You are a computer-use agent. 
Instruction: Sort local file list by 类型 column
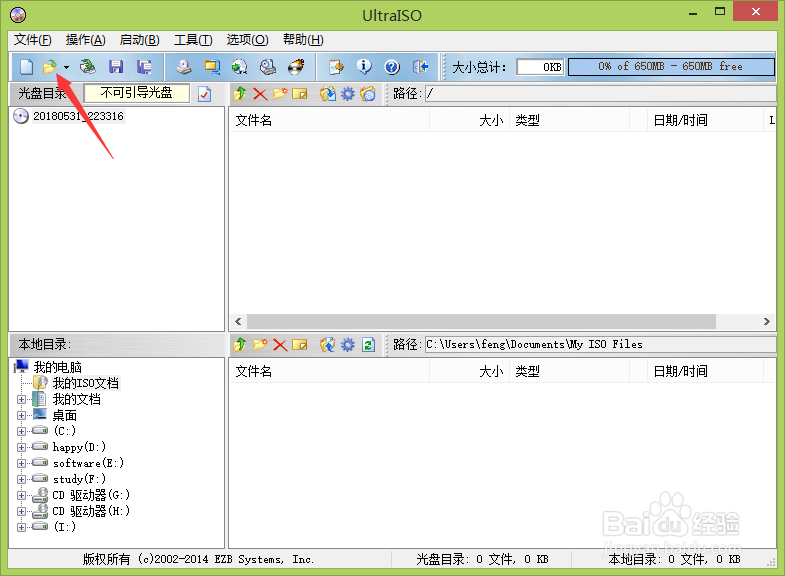tap(569, 372)
